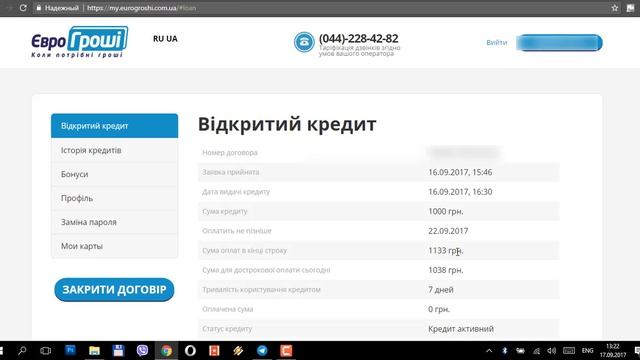640x360 pixels.
Task: Open the orange Camtasia recorder taskbar icon
Action: (x=286, y=351)
